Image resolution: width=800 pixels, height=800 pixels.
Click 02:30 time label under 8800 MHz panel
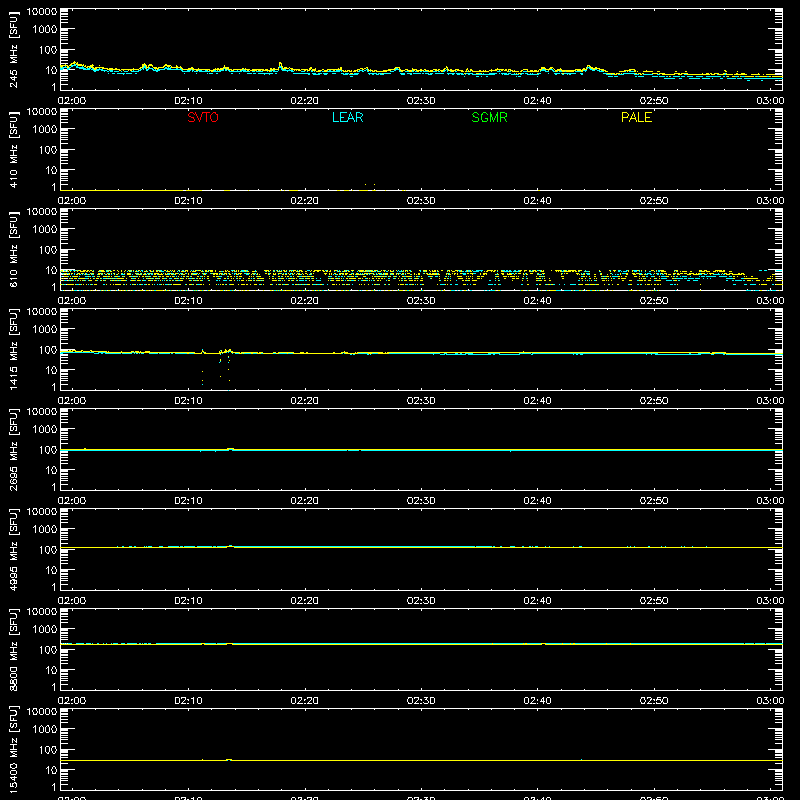[x=421, y=701]
